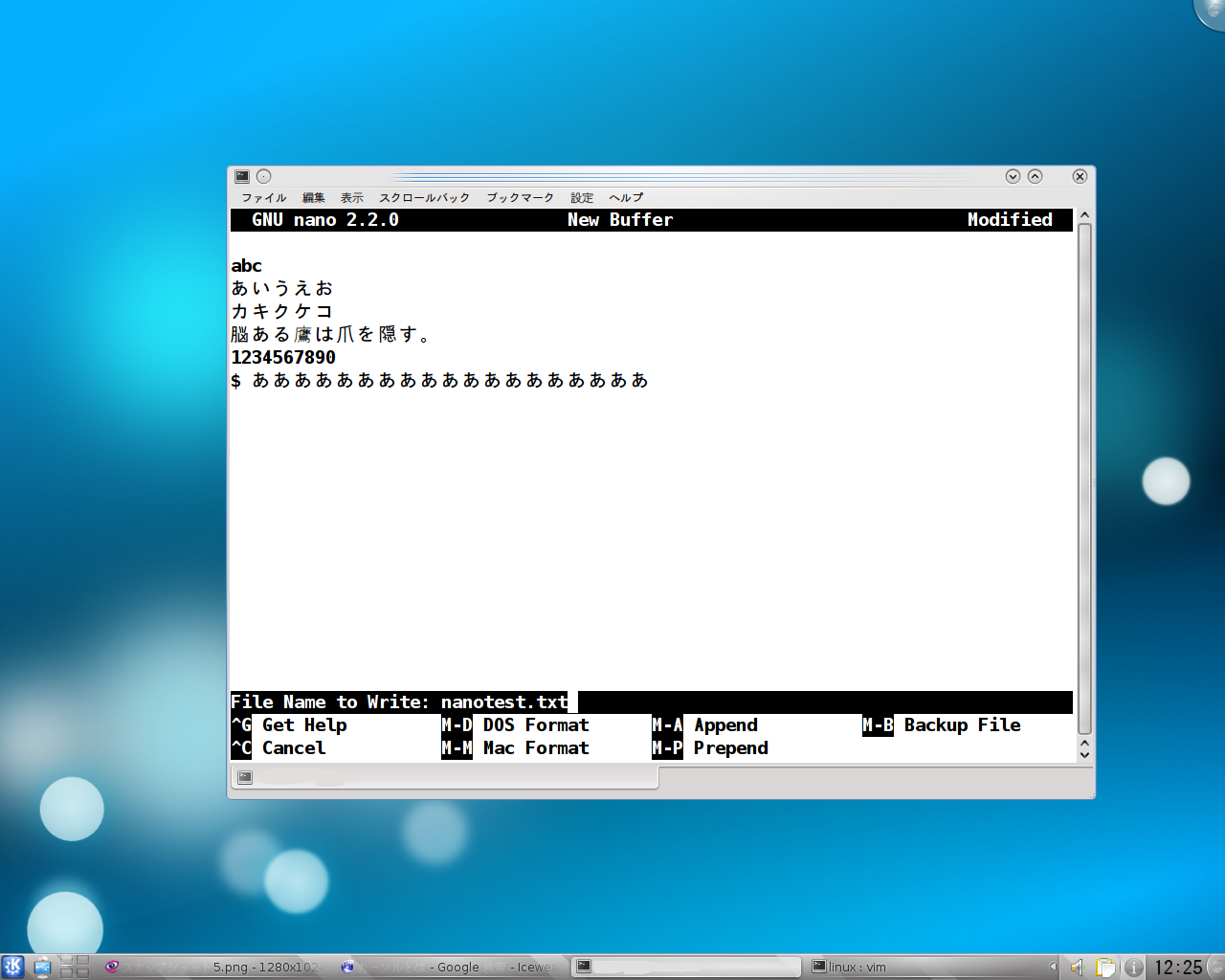Click the 'nanotest.txt' file name prompt field
The image size is (1225, 980).
click(503, 702)
